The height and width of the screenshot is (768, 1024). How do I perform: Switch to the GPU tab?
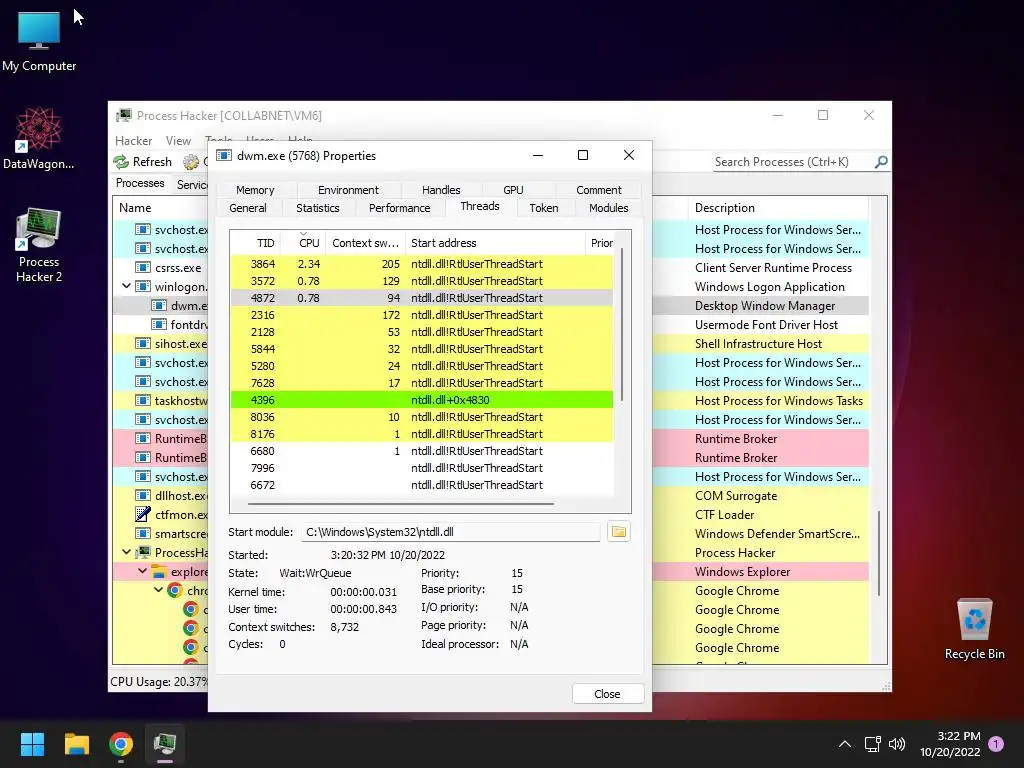coord(513,190)
